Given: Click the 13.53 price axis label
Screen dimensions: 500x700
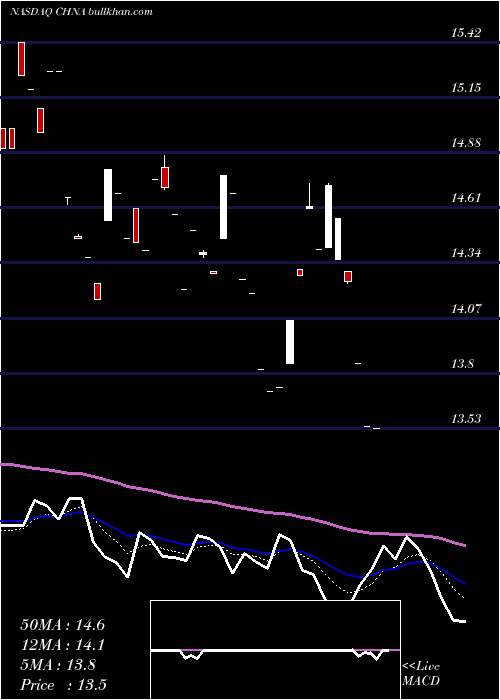Looking at the screenshot, I should [466, 419].
